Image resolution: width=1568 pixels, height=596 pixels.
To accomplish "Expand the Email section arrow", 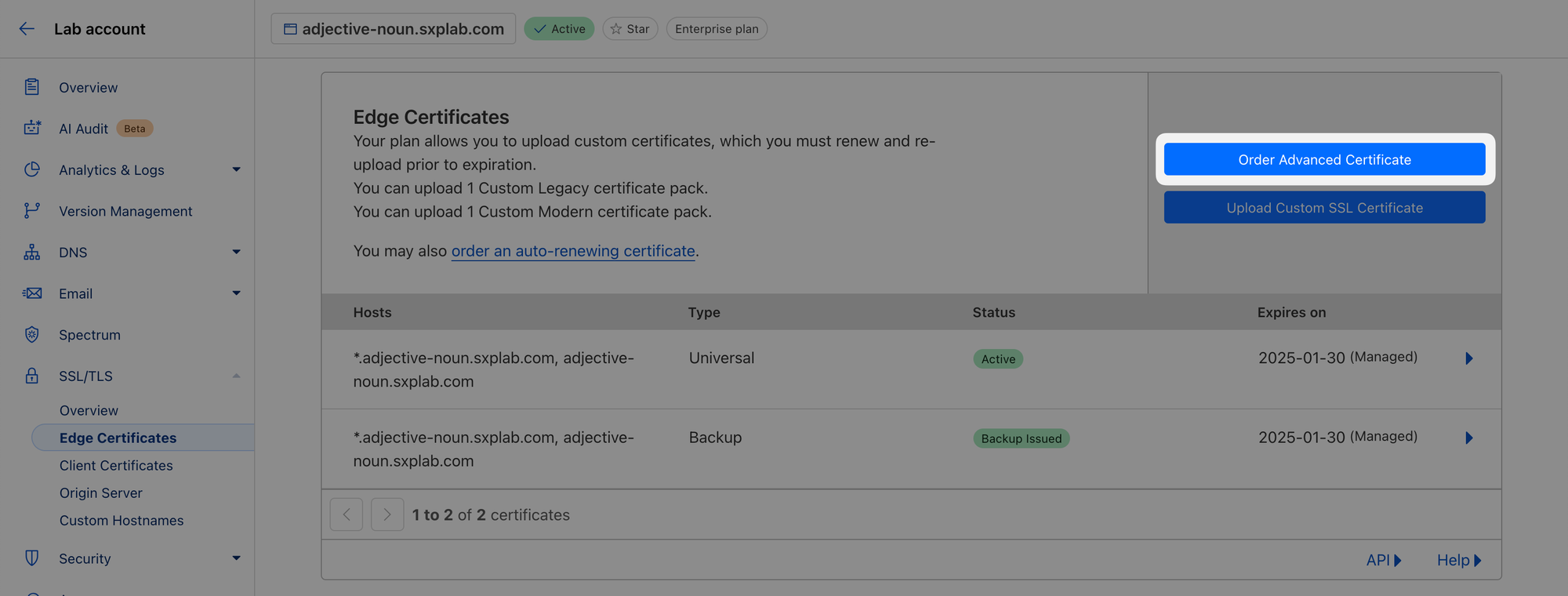I will [236, 293].
